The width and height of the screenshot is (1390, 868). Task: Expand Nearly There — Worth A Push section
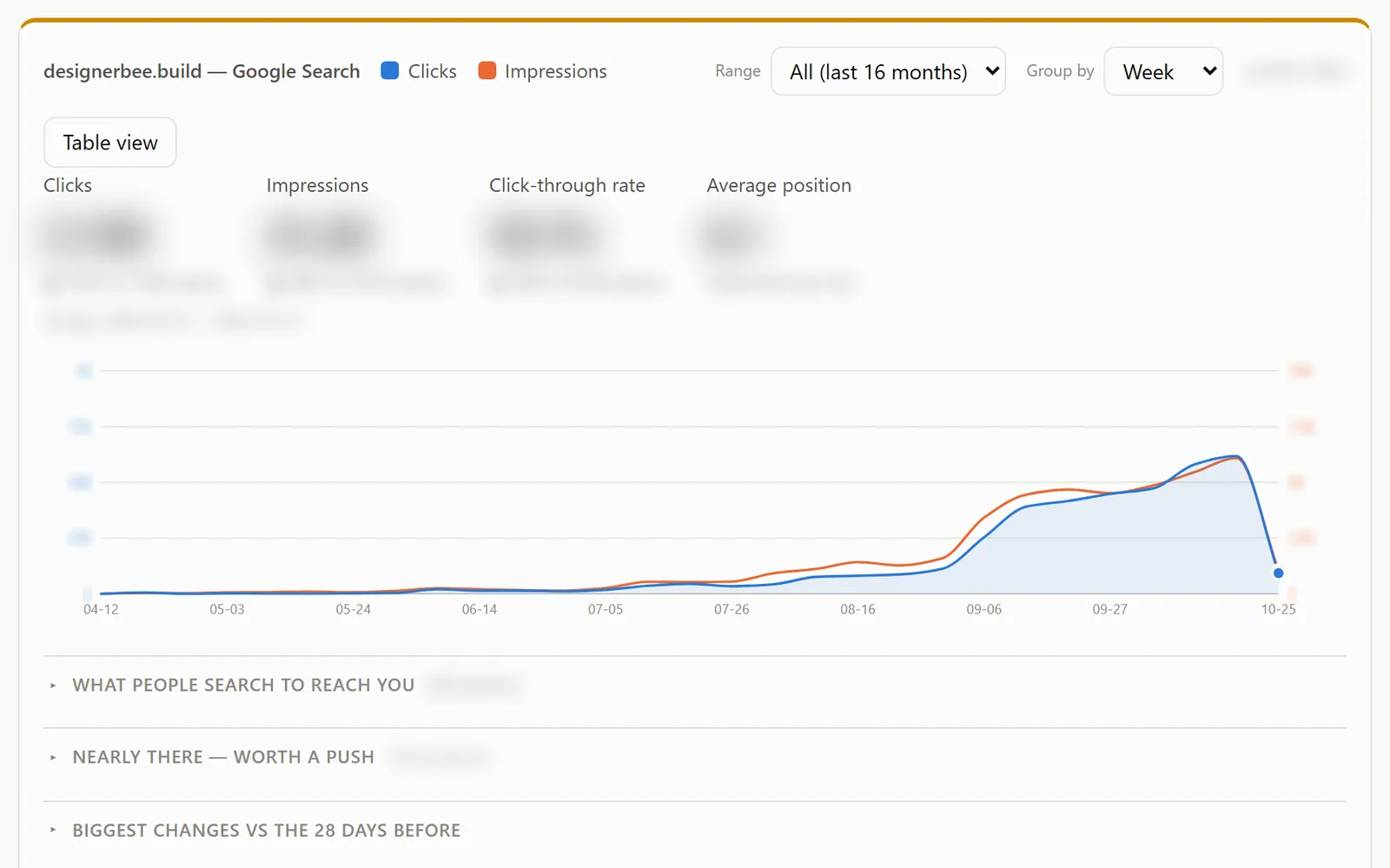click(x=223, y=757)
